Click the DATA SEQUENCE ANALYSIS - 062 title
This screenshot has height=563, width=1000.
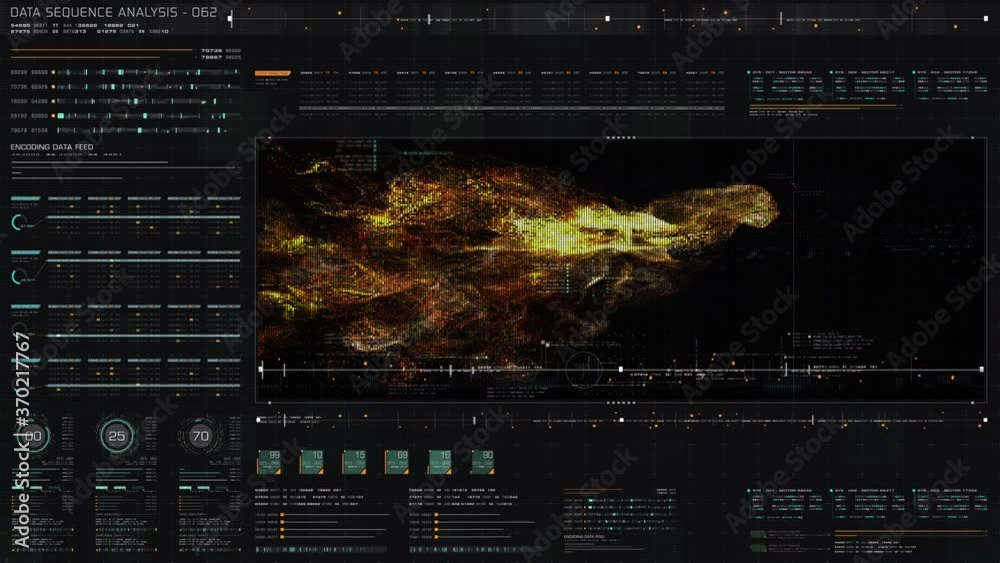[x=114, y=12]
